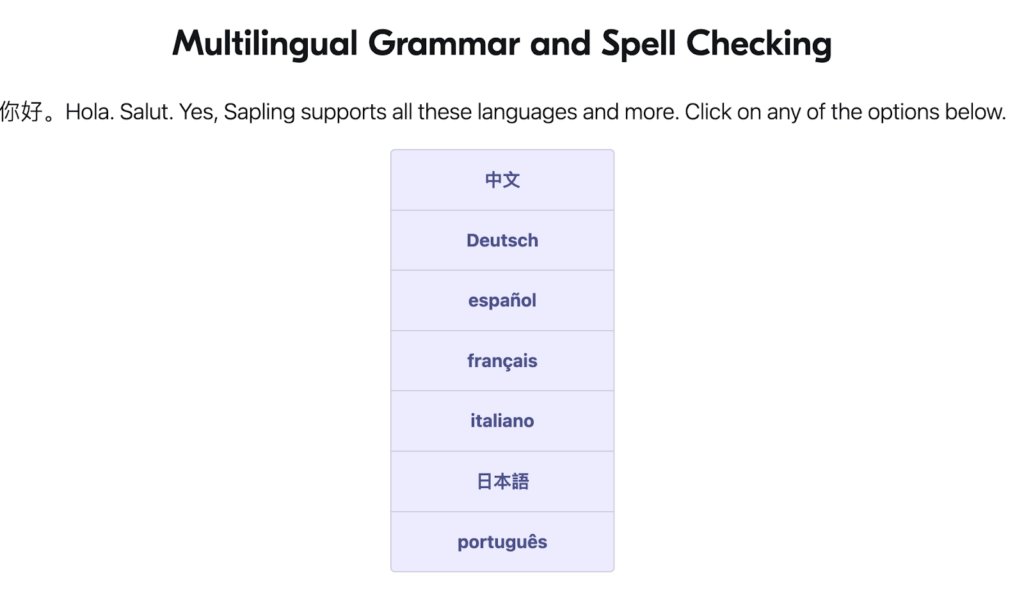
Task: Choose the español language option
Action: [x=502, y=300]
